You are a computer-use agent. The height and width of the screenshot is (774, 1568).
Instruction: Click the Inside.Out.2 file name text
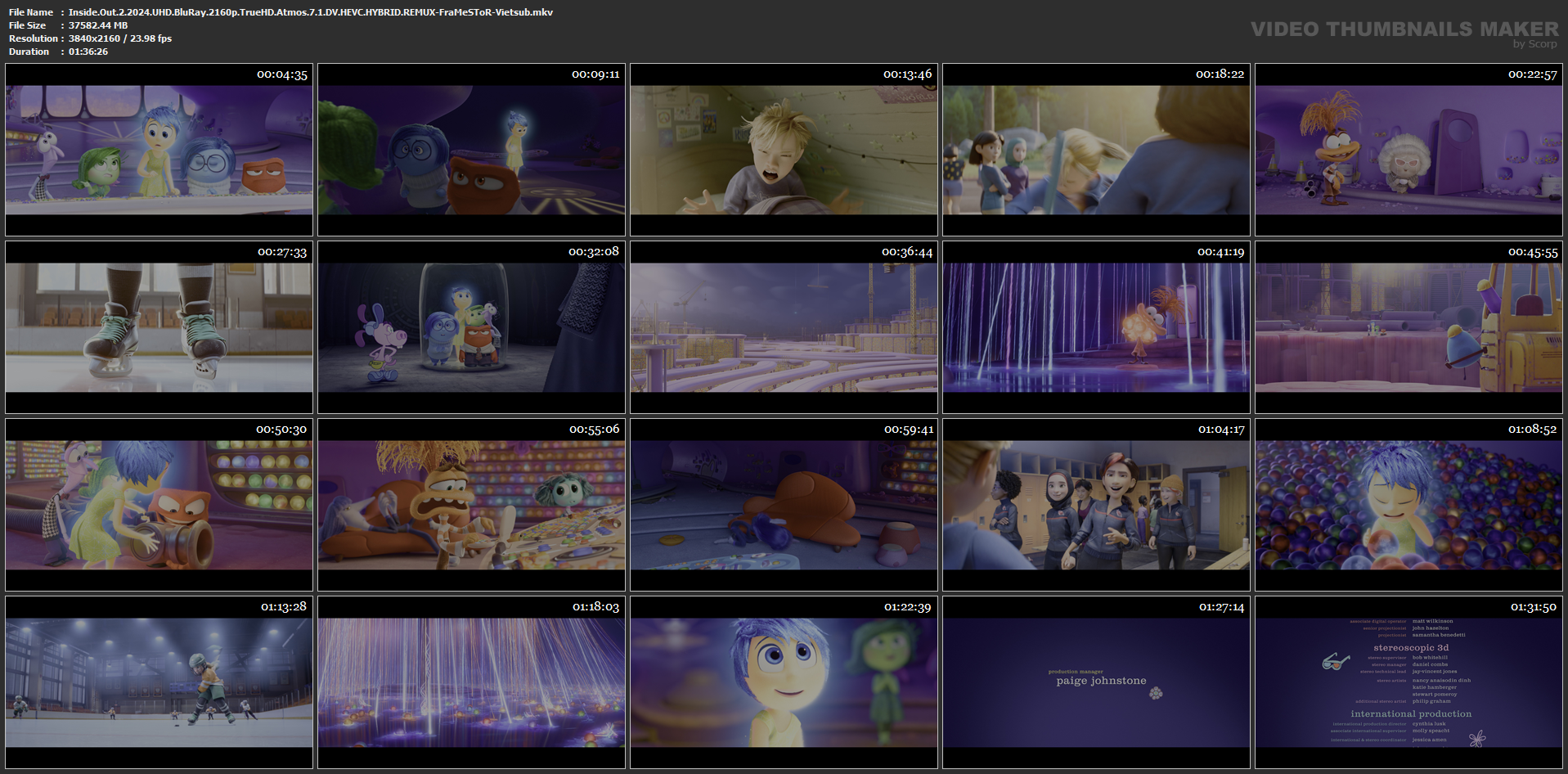(x=311, y=12)
